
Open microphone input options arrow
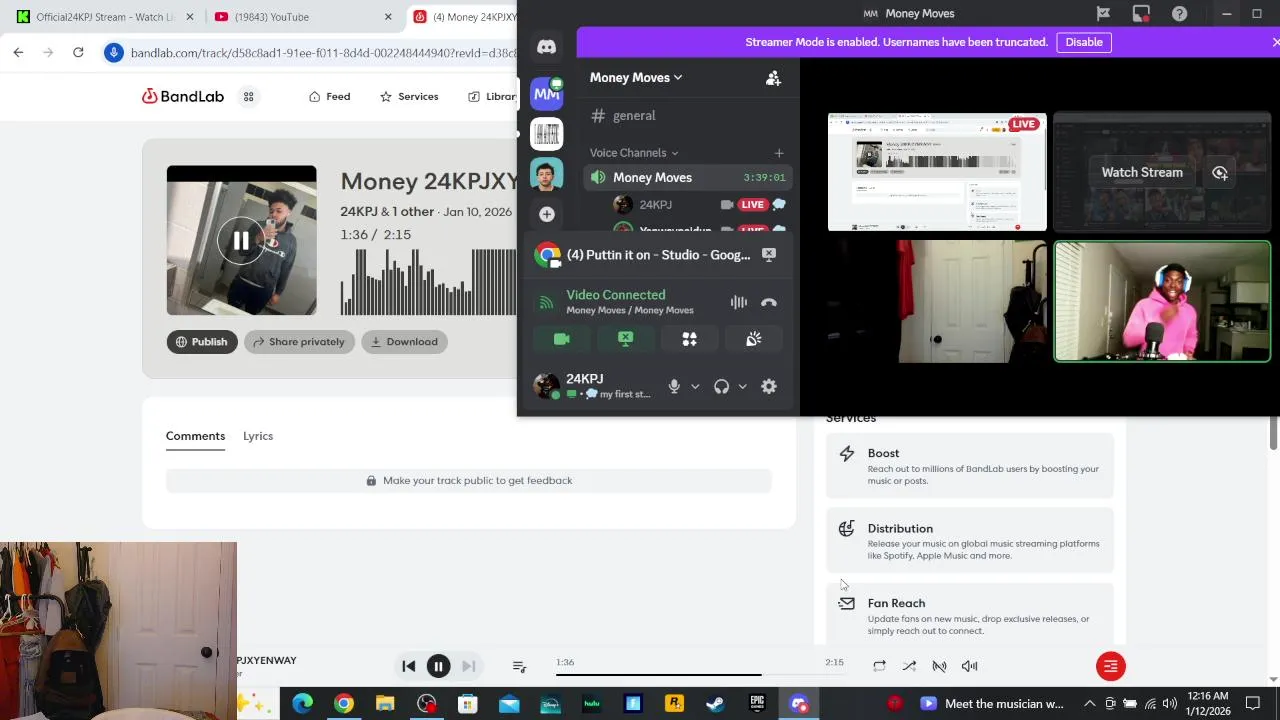[695, 386]
